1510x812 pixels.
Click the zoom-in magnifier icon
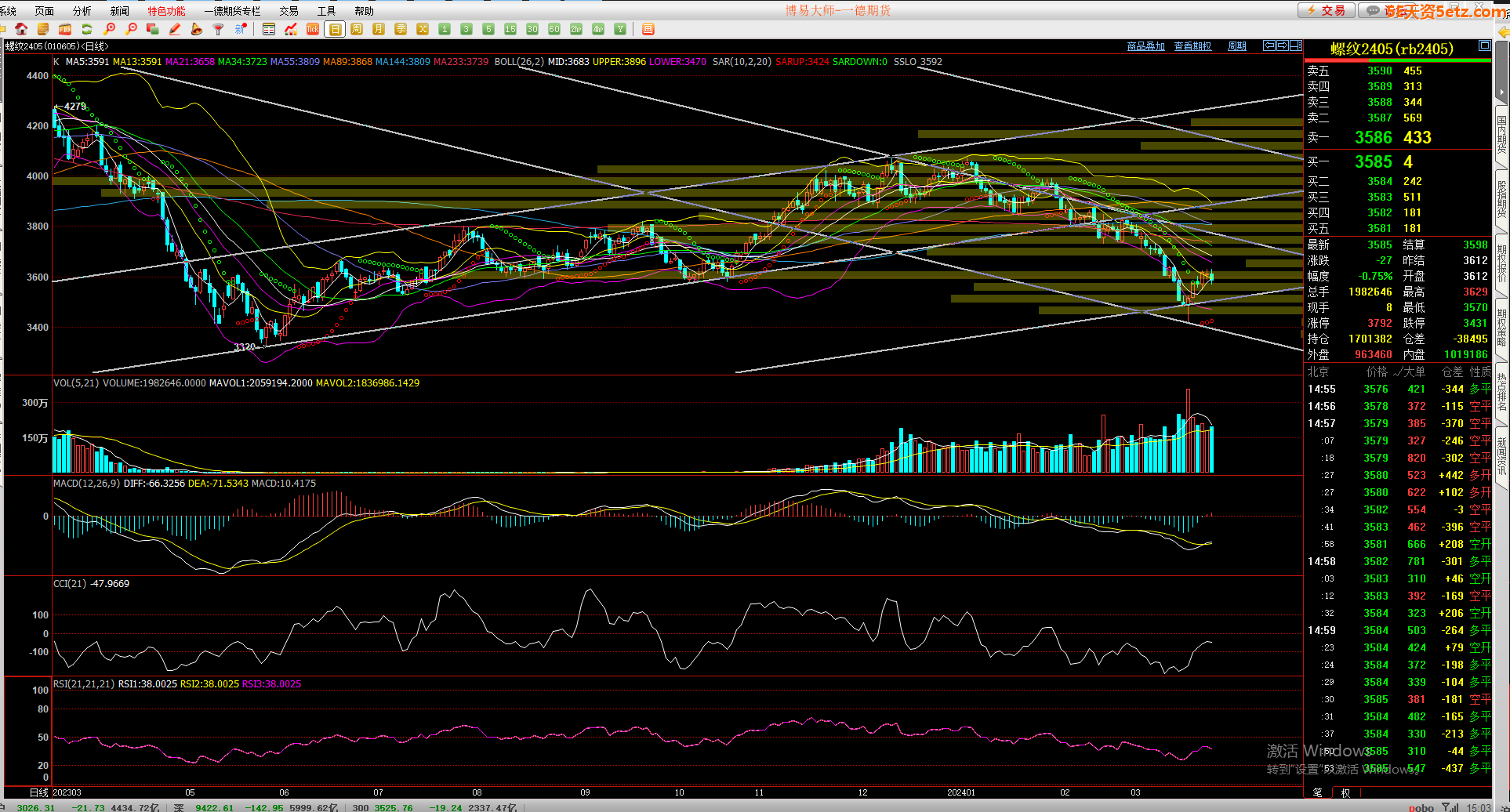point(109,29)
